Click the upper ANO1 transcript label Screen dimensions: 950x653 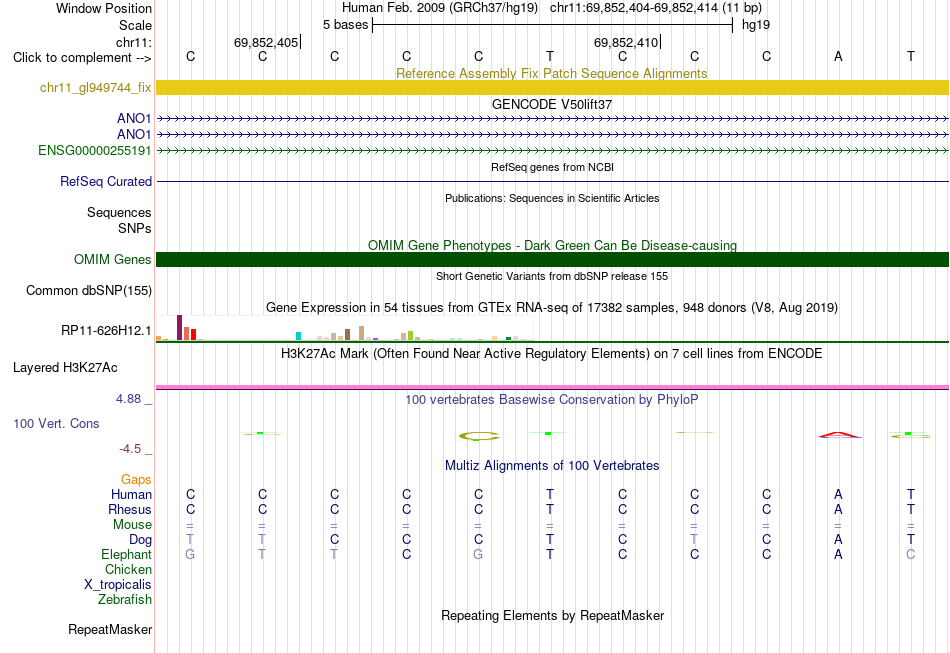(x=134, y=119)
